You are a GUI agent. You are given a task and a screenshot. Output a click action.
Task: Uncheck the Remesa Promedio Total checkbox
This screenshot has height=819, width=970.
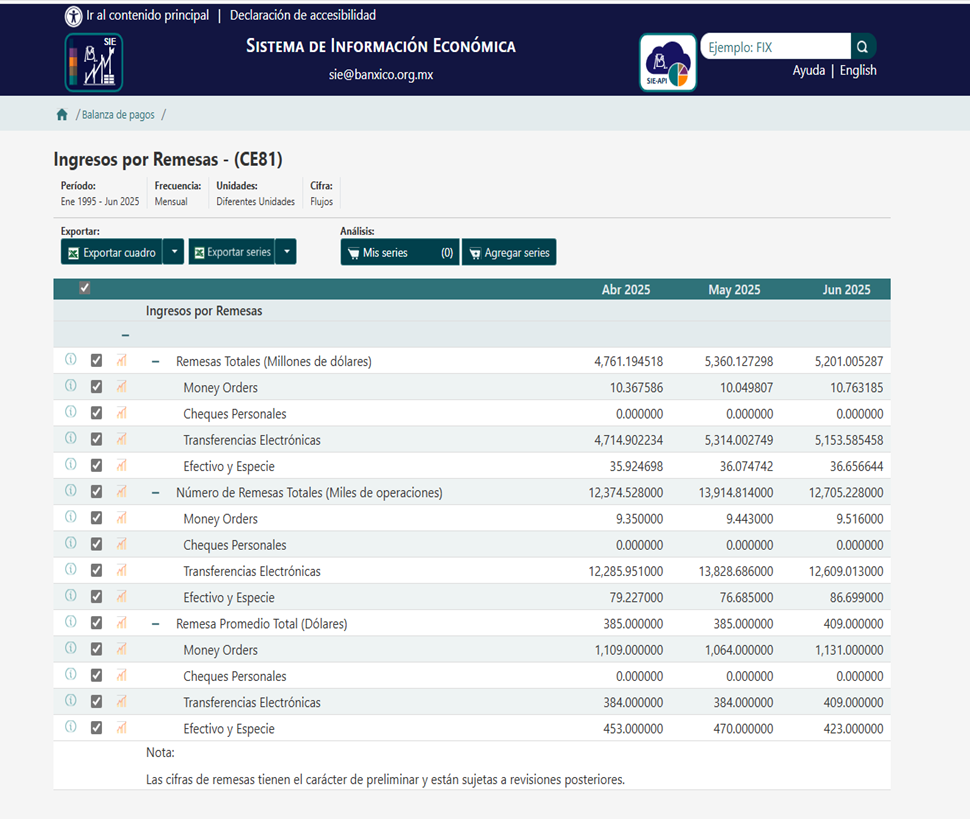point(97,623)
